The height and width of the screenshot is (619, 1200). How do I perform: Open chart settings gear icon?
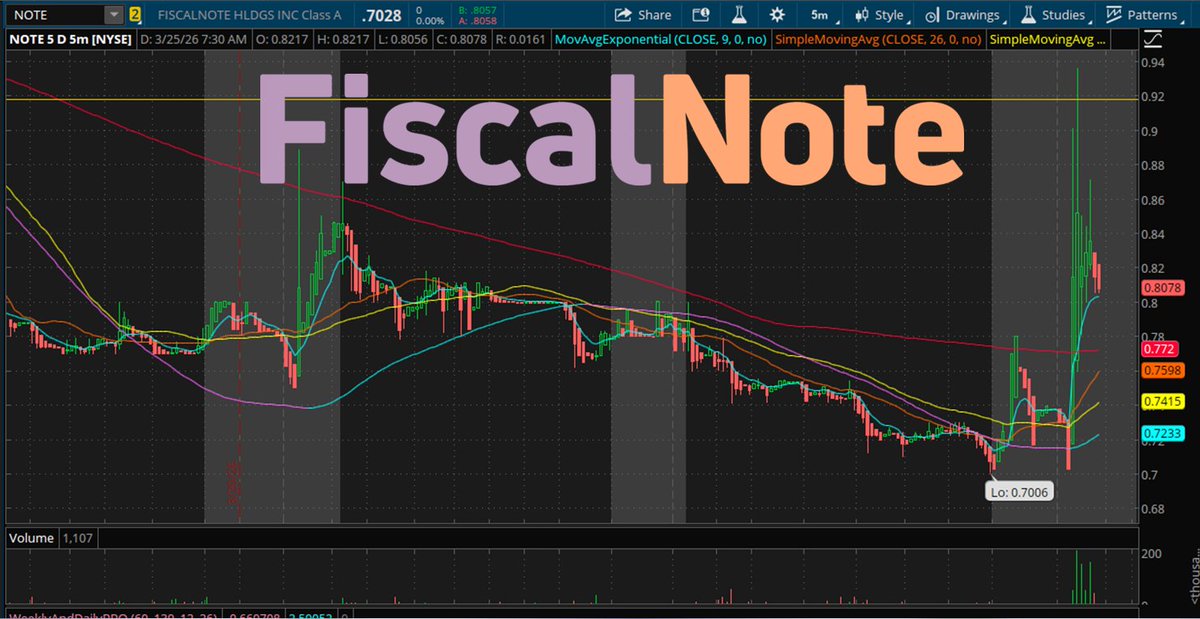coord(777,15)
